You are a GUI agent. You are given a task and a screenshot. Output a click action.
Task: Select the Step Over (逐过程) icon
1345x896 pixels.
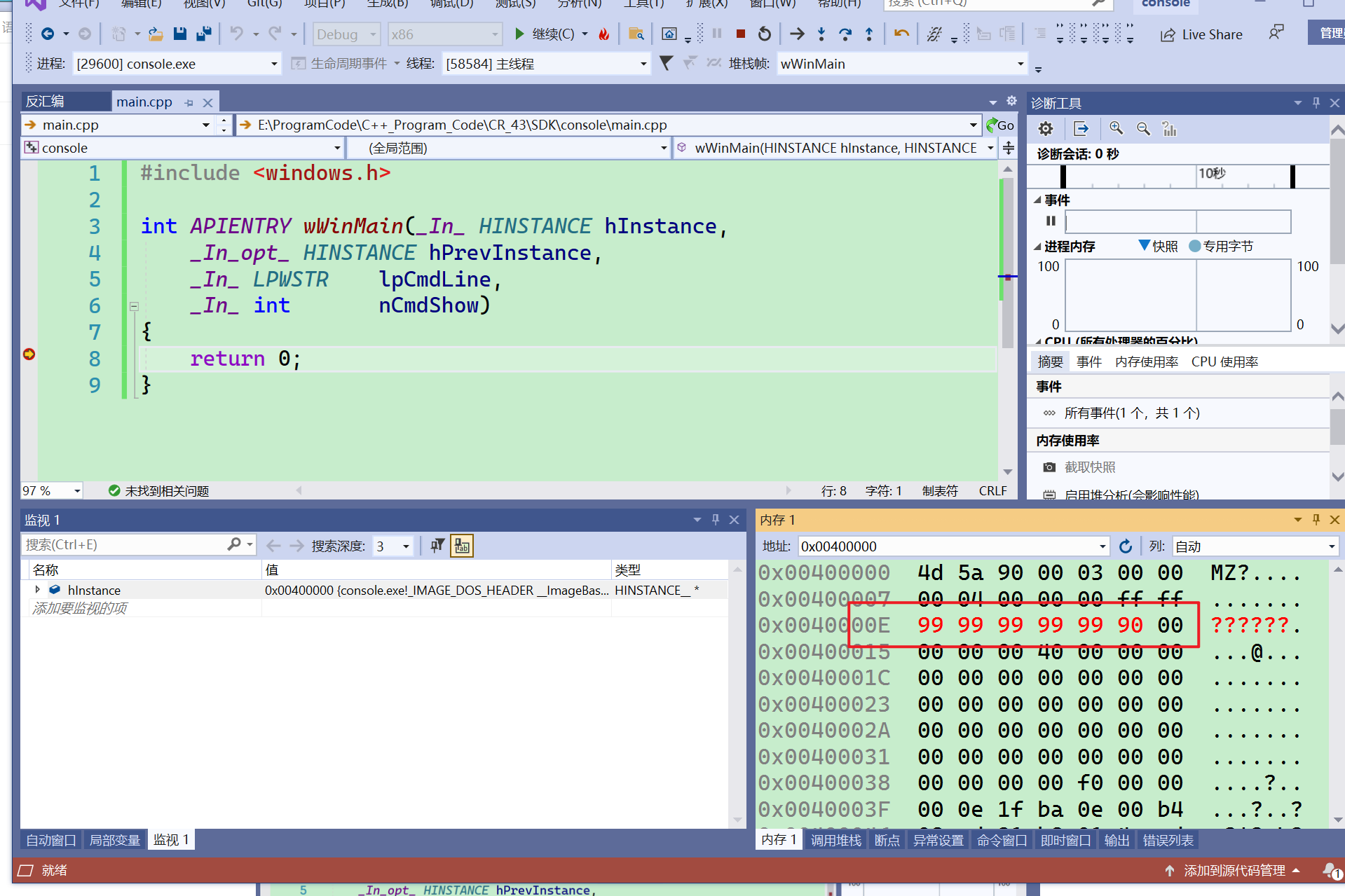[x=845, y=34]
